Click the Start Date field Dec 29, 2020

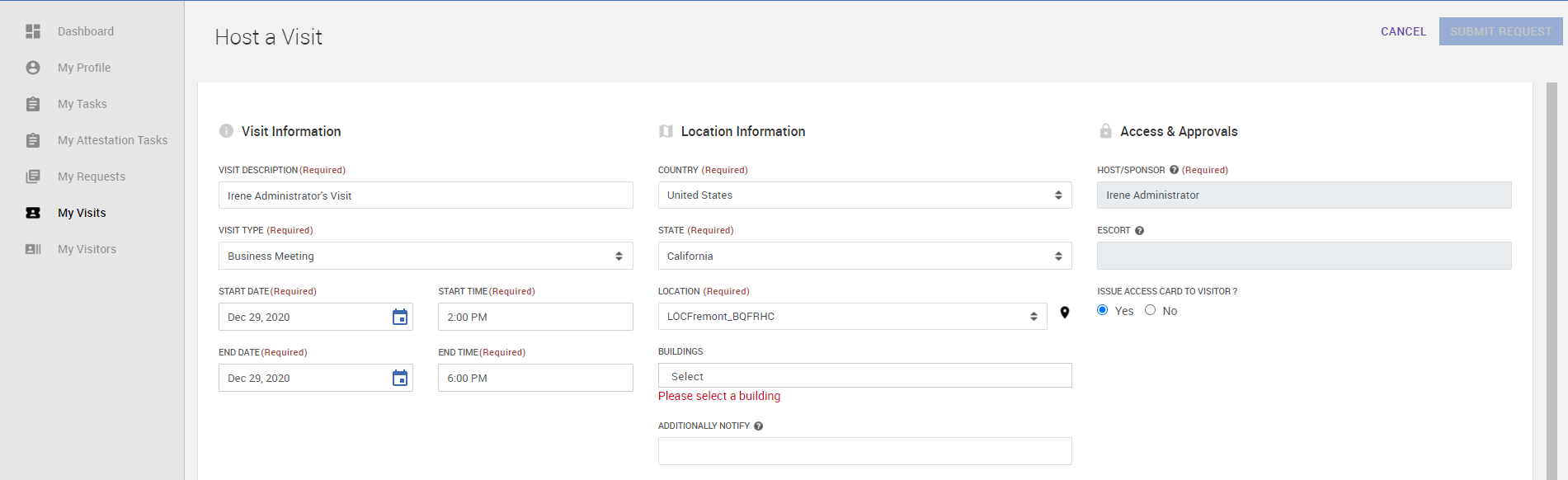[x=316, y=317]
